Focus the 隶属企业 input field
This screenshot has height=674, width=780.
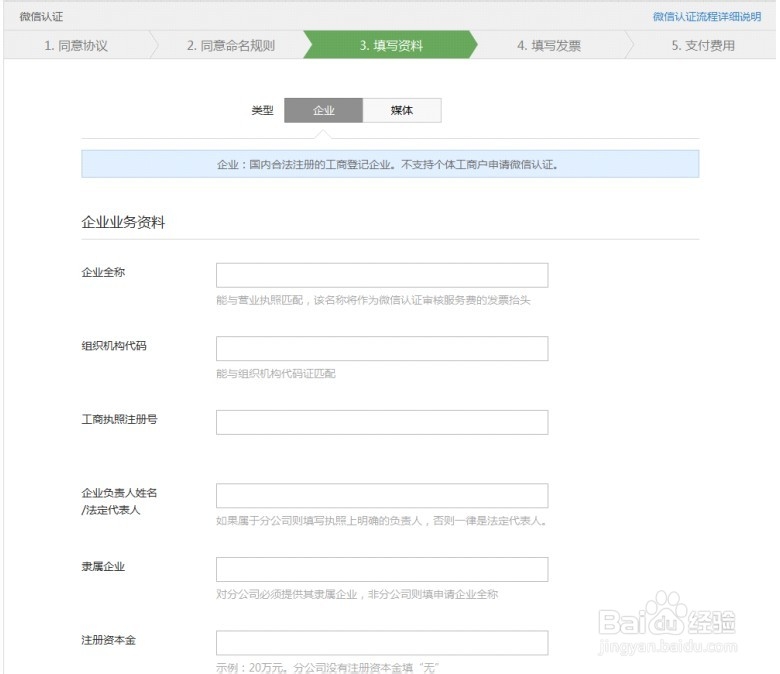coord(382,570)
